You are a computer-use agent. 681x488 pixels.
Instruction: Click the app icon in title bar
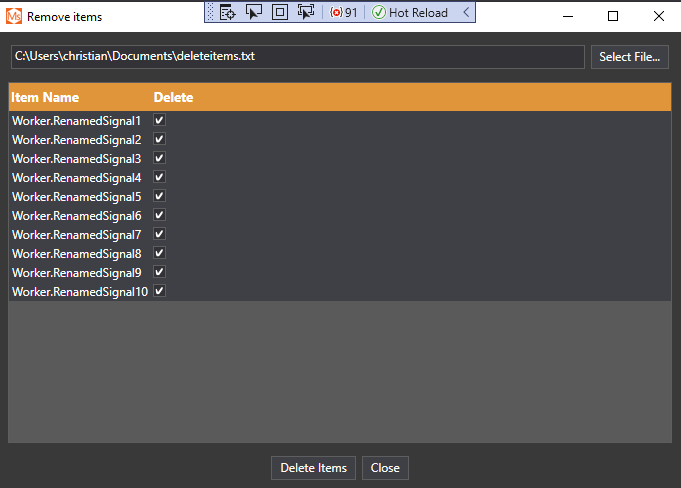tap(14, 16)
